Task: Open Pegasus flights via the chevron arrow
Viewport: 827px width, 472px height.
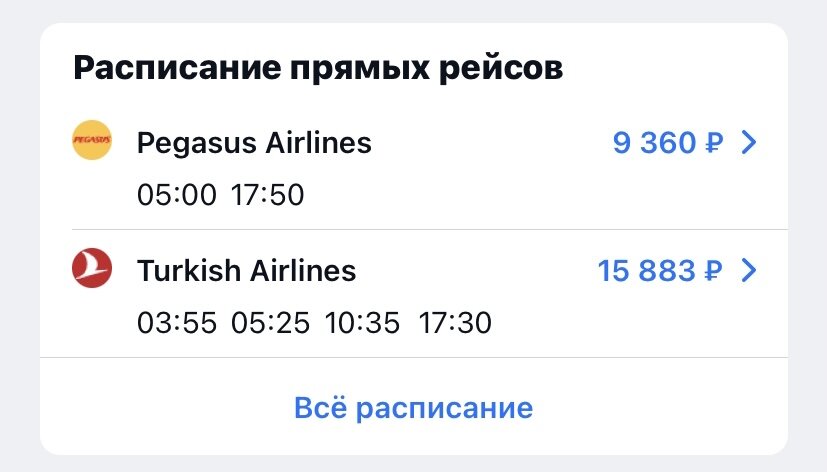Action: (x=749, y=142)
